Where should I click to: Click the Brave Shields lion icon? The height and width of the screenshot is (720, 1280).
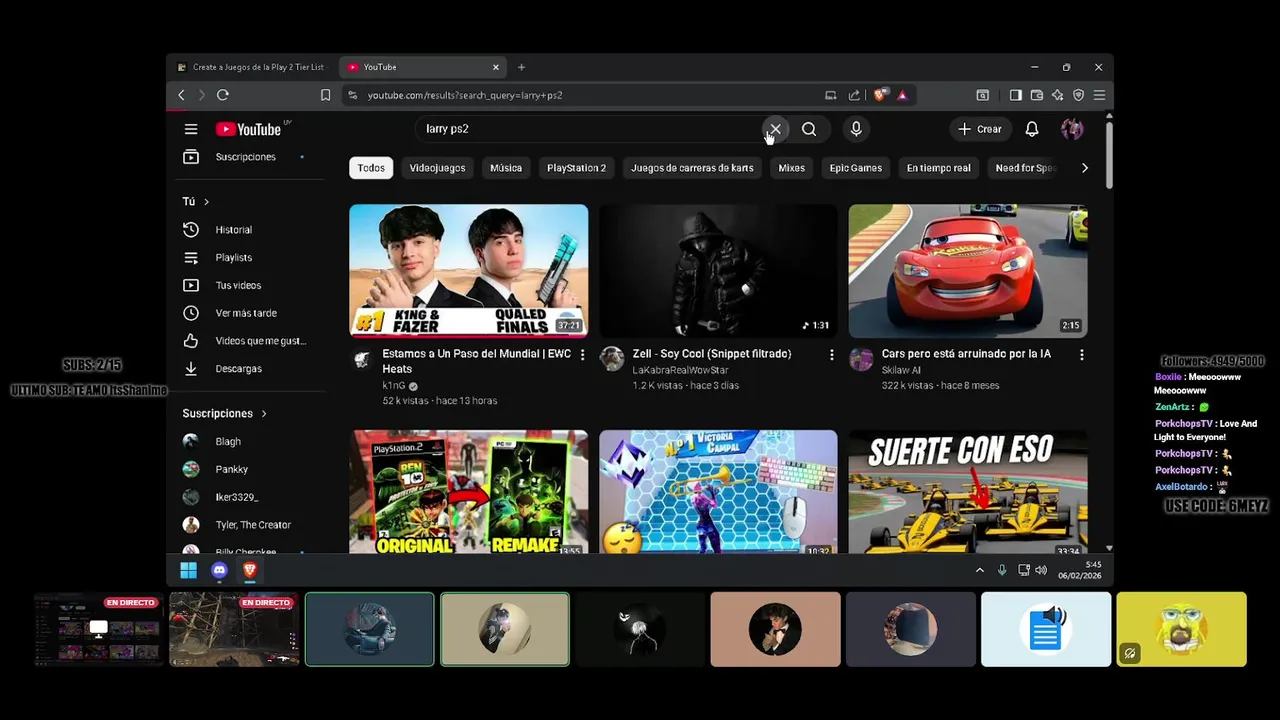click(x=880, y=95)
